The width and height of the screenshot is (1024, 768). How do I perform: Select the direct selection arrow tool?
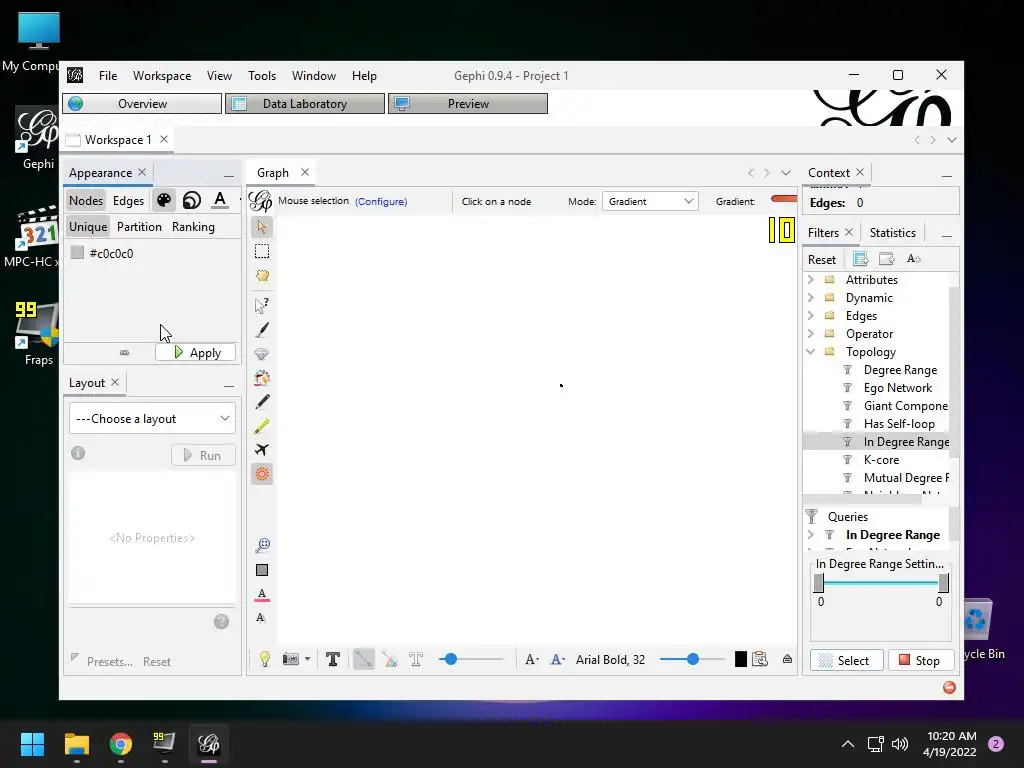pyautogui.click(x=262, y=227)
